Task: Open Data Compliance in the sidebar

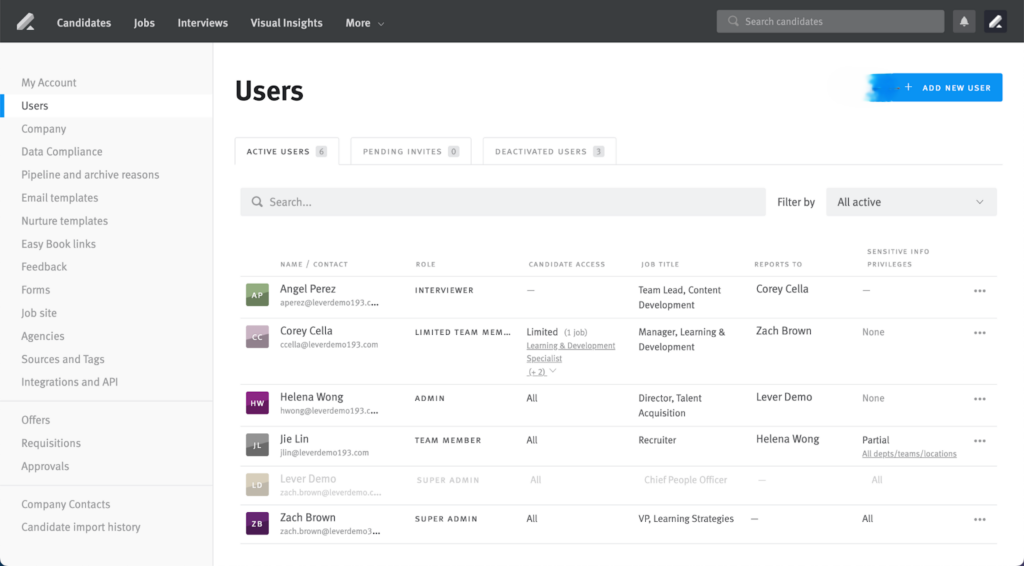Action: (61, 151)
